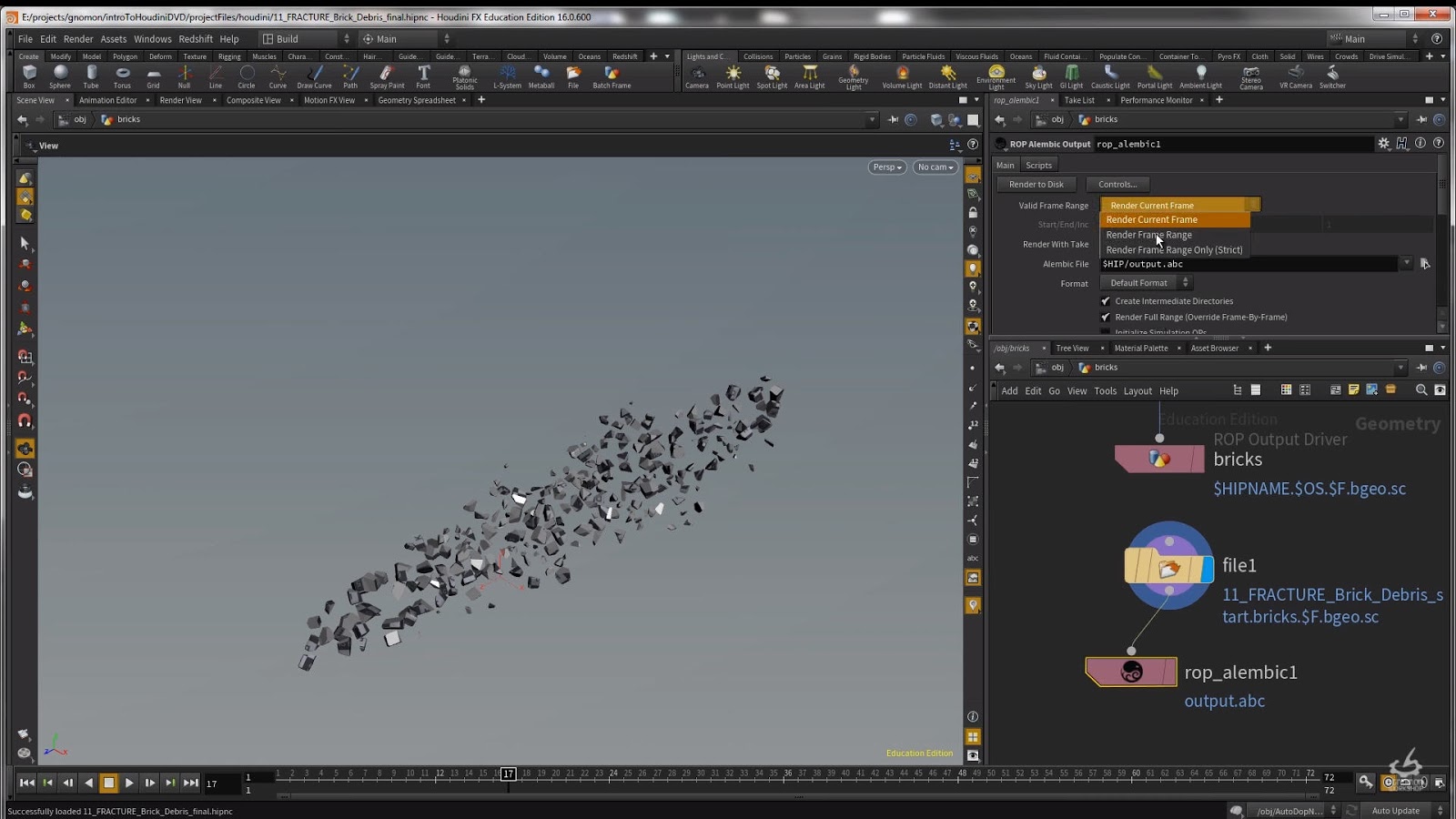Open the Performance Monitor tab
The width and height of the screenshot is (1456, 819).
pyautogui.click(x=1157, y=100)
